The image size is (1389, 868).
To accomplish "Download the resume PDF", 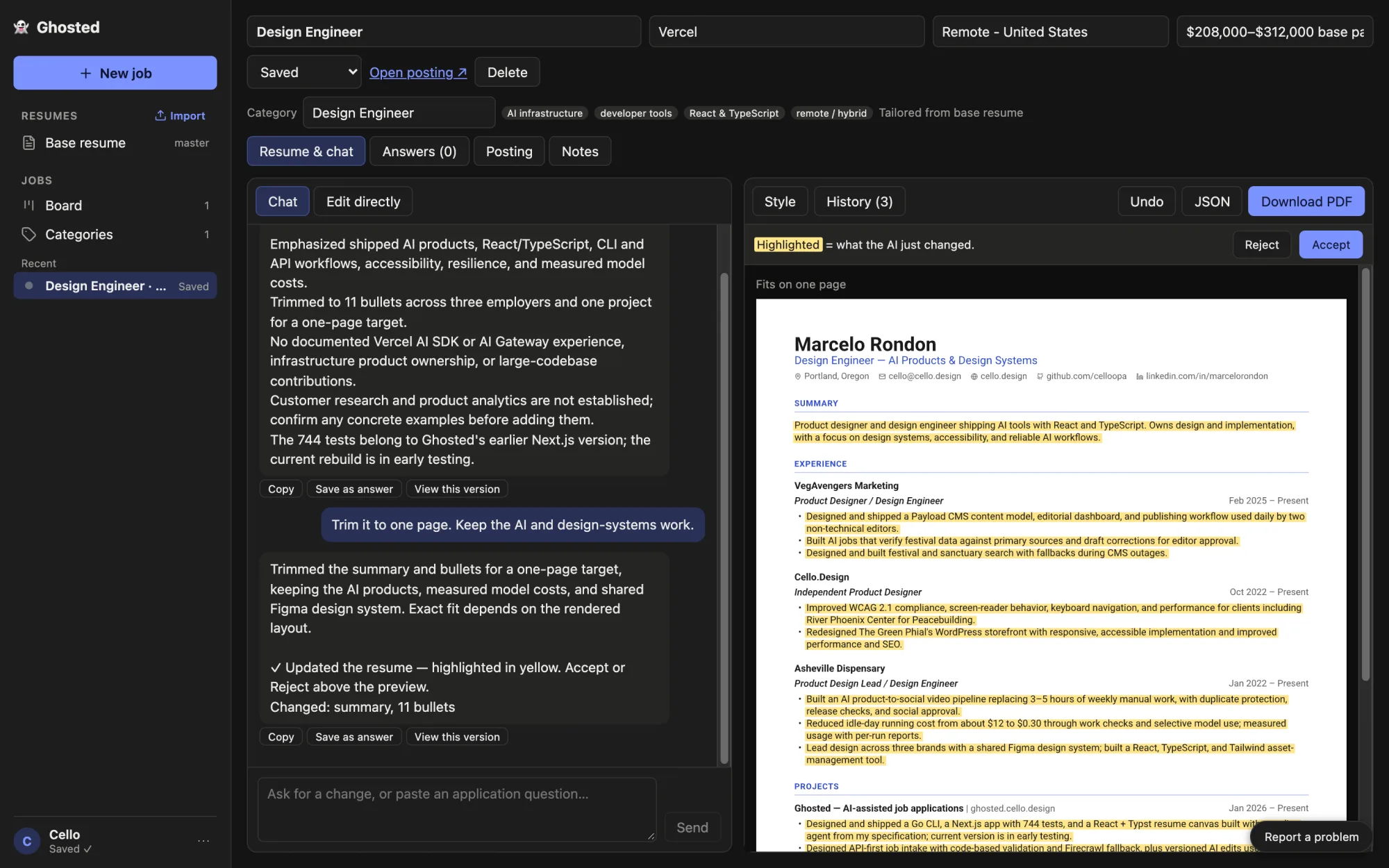I will 1306,201.
